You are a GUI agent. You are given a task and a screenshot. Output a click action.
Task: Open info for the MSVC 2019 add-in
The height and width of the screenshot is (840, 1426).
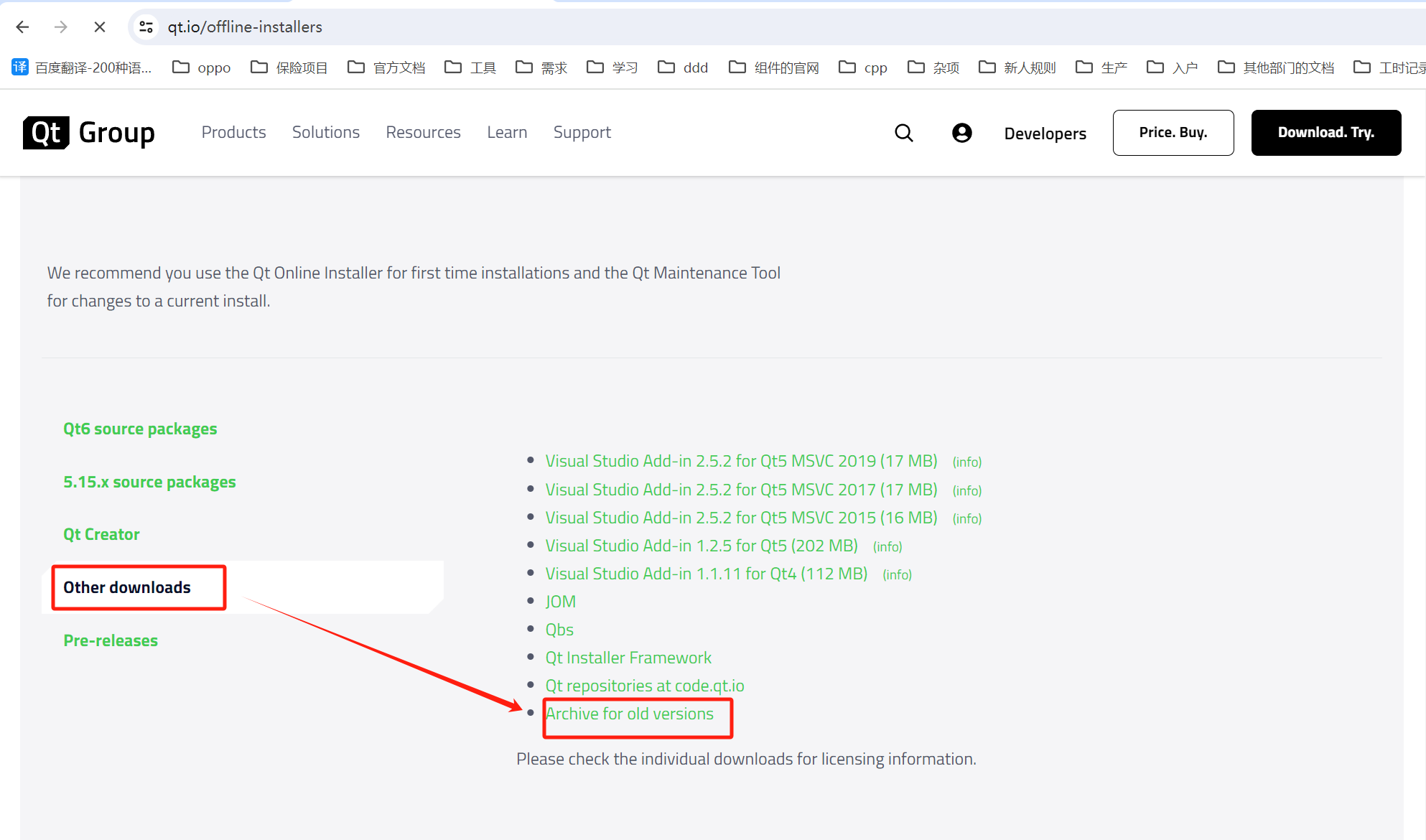(x=966, y=462)
